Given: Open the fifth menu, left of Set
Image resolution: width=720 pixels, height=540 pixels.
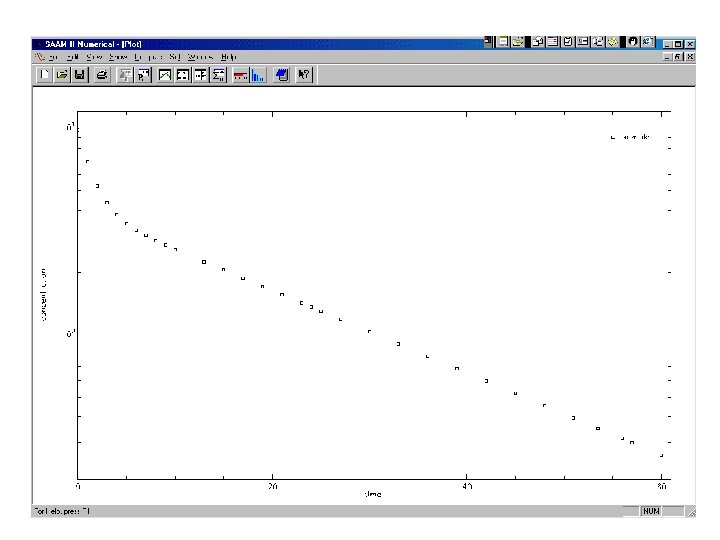Looking at the screenshot, I should (x=148, y=57).
